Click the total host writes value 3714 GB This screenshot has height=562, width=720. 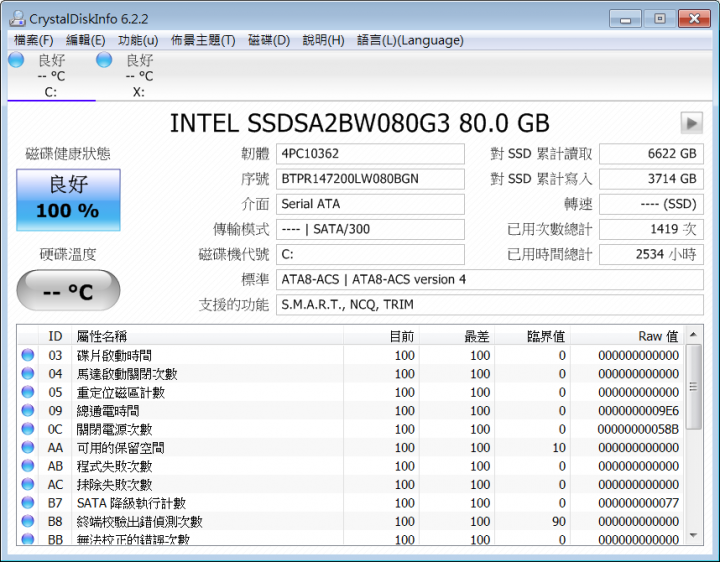point(651,179)
